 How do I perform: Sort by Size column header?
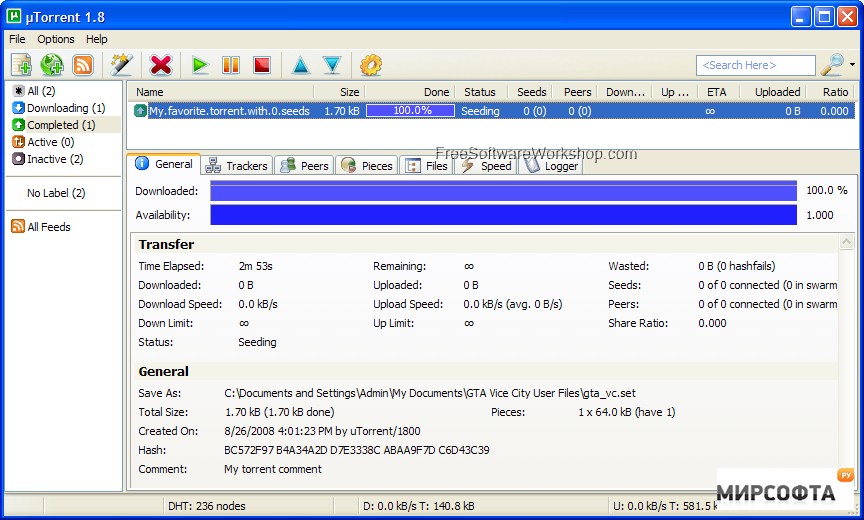pos(339,92)
